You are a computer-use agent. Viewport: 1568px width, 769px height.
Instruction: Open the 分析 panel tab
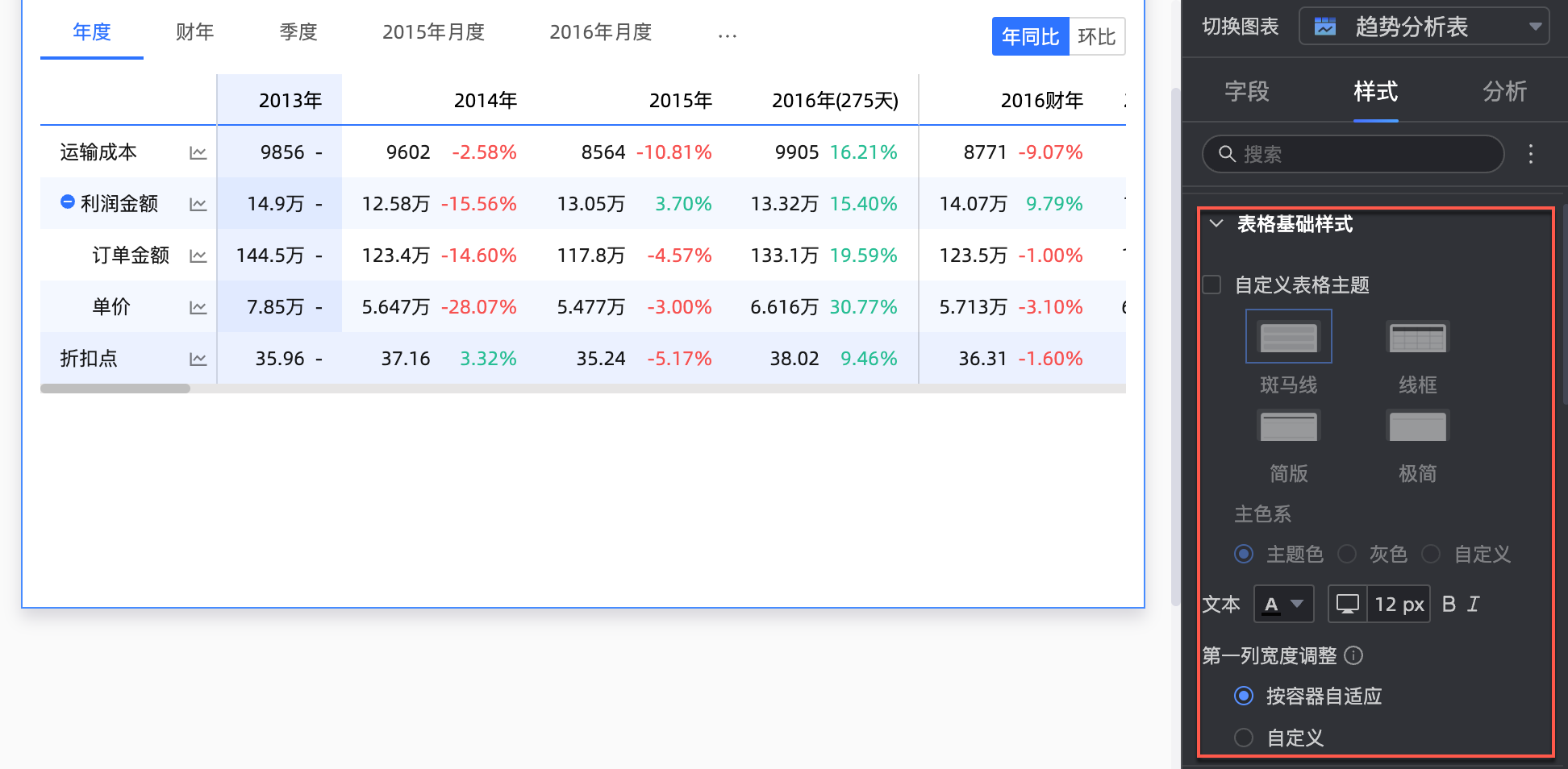[x=1505, y=91]
